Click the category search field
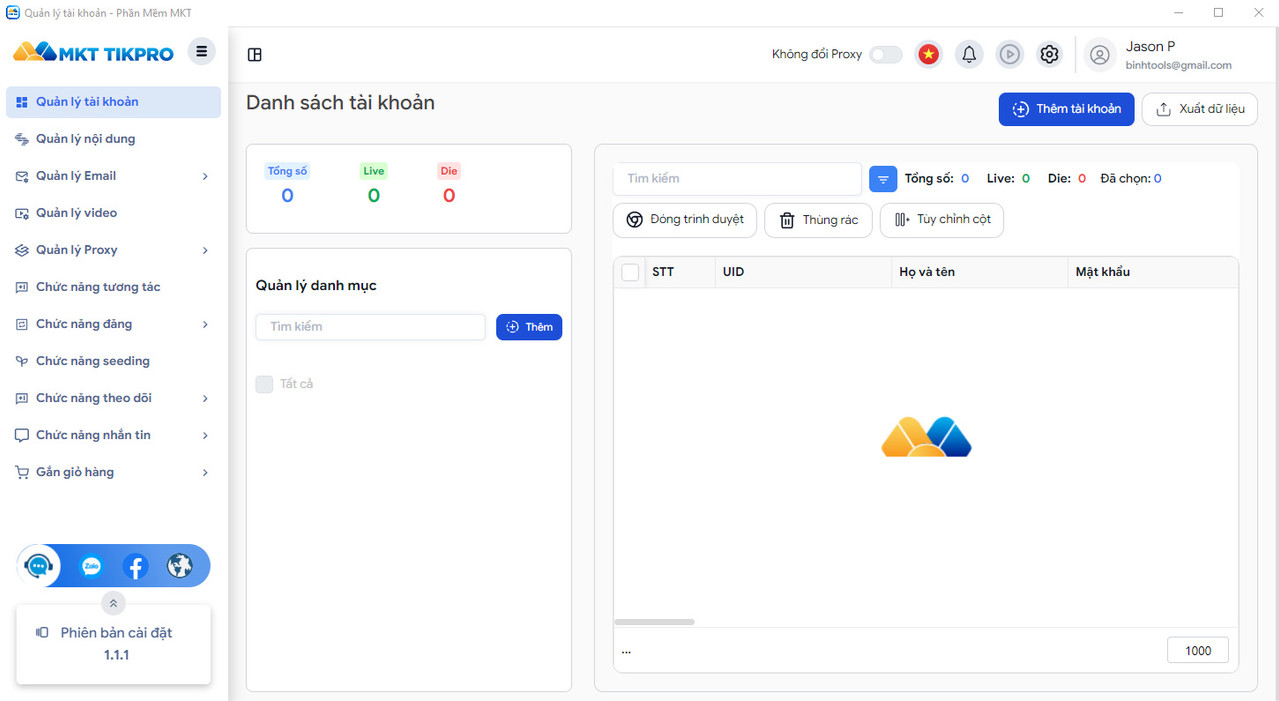The height and width of the screenshot is (701, 1279). coord(370,327)
